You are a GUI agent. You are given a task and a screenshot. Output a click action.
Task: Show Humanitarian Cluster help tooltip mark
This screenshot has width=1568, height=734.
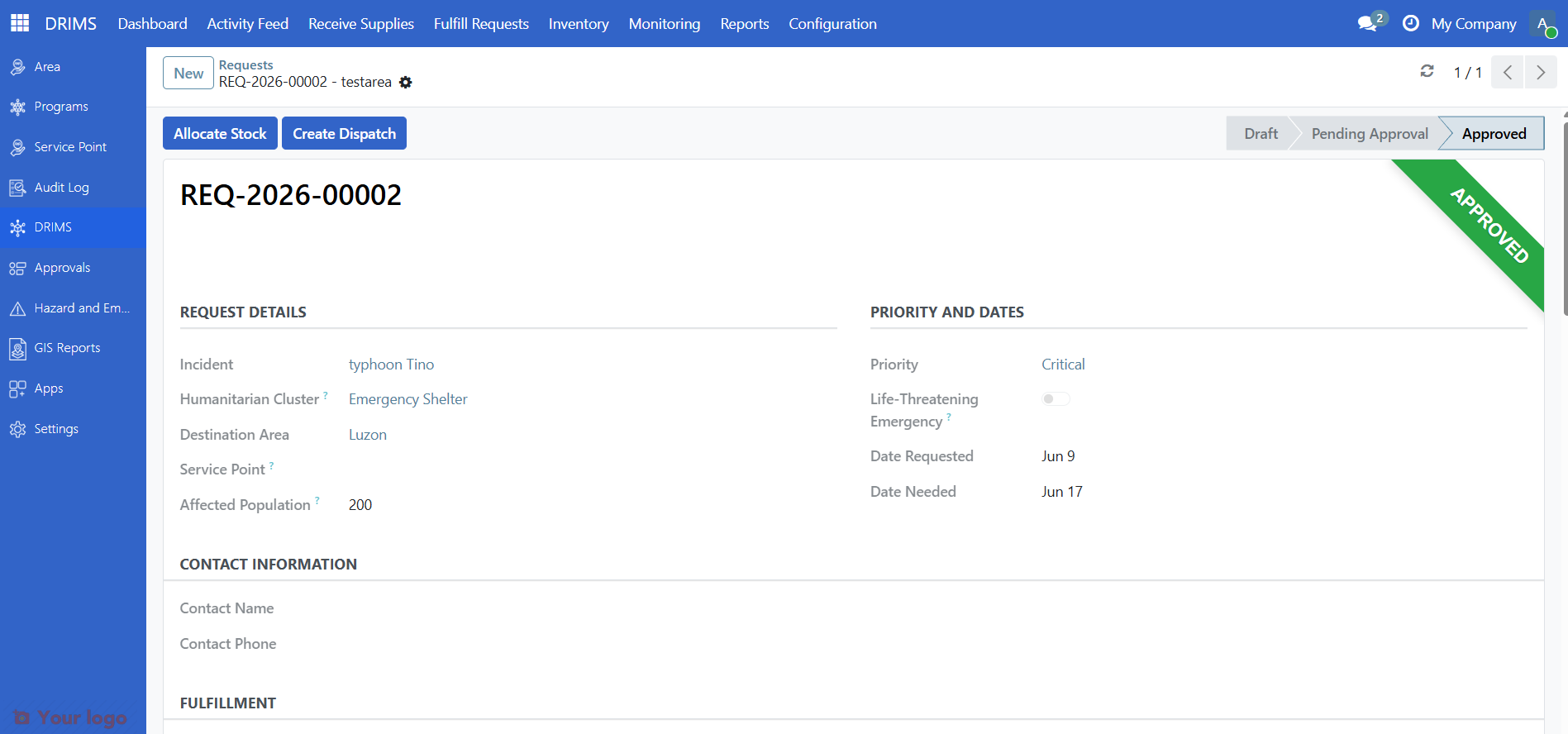click(326, 395)
